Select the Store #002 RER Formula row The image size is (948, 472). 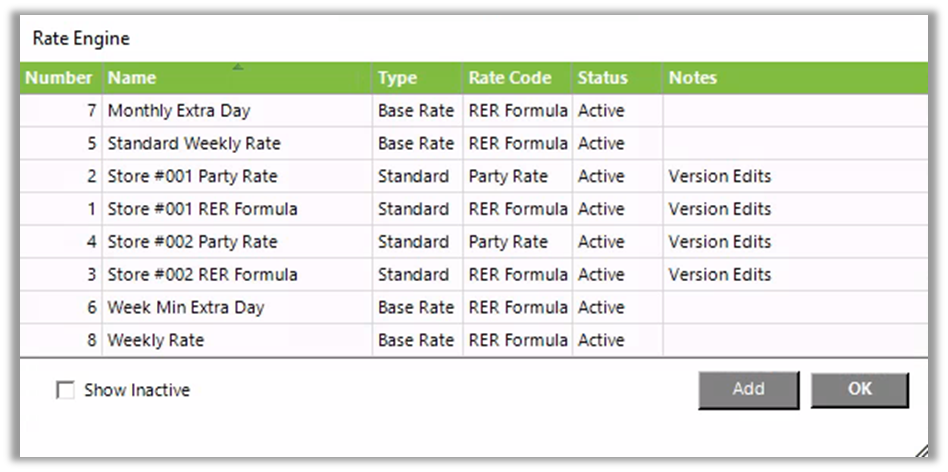click(203, 275)
